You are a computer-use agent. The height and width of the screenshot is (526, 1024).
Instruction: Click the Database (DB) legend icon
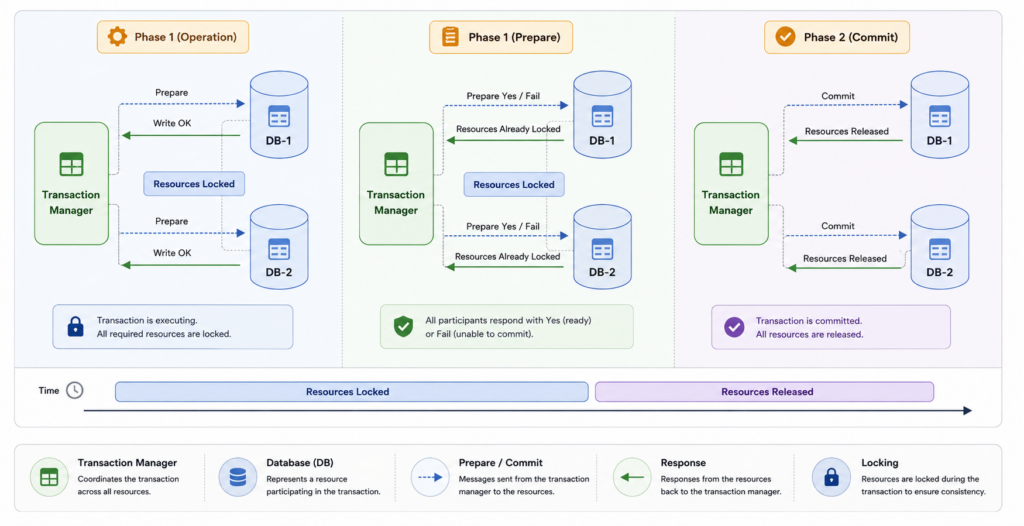[238, 477]
